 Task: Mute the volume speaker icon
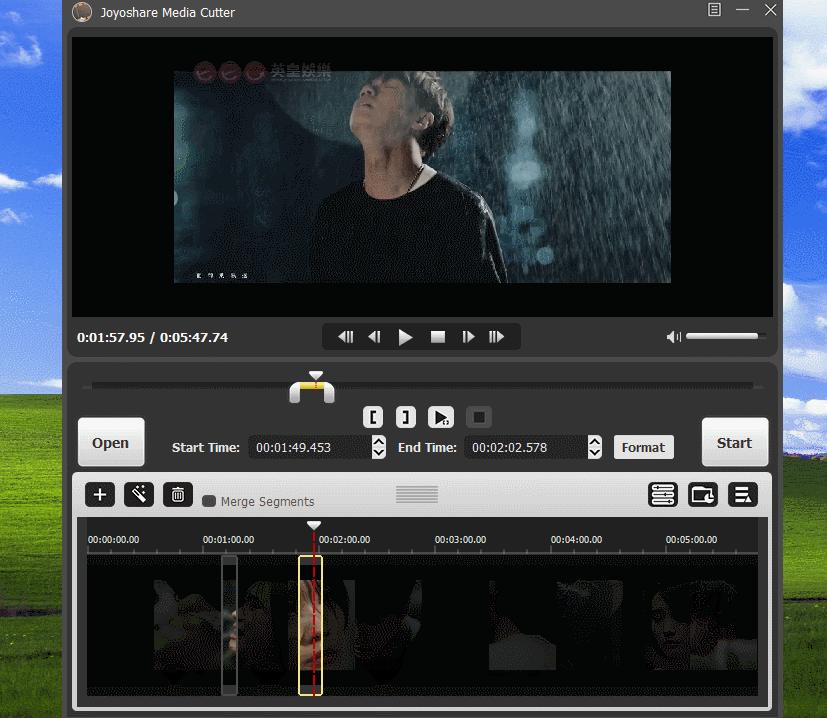[674, 337]
